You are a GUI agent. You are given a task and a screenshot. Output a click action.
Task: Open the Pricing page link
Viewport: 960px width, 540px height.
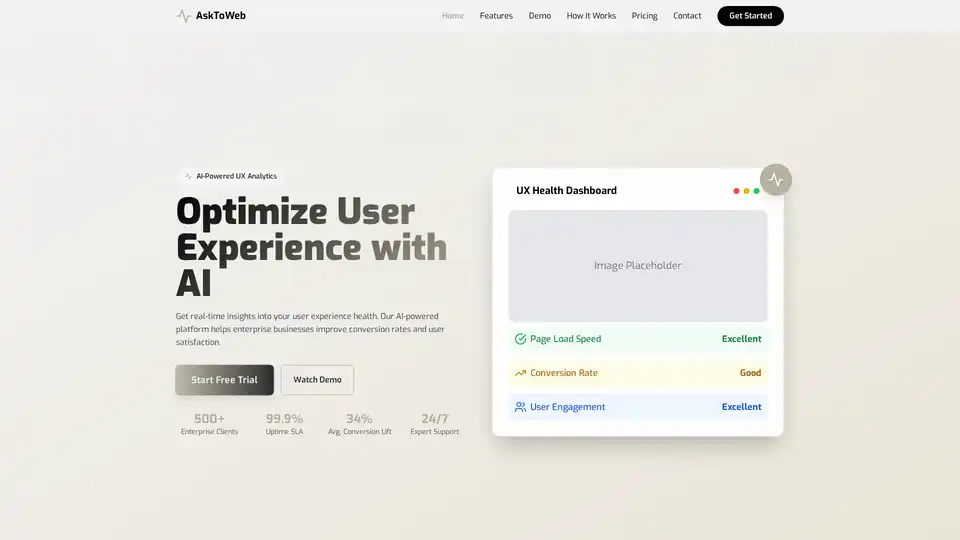(x=645, y=16)
